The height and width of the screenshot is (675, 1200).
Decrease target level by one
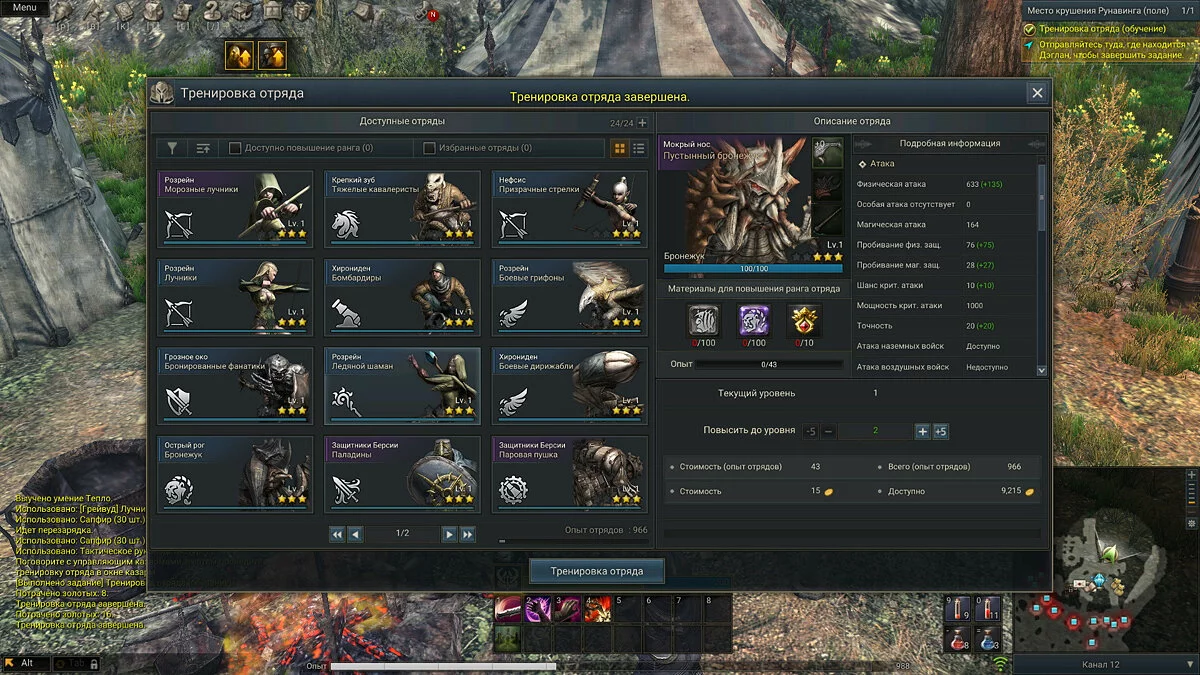(x=828, y=431)
